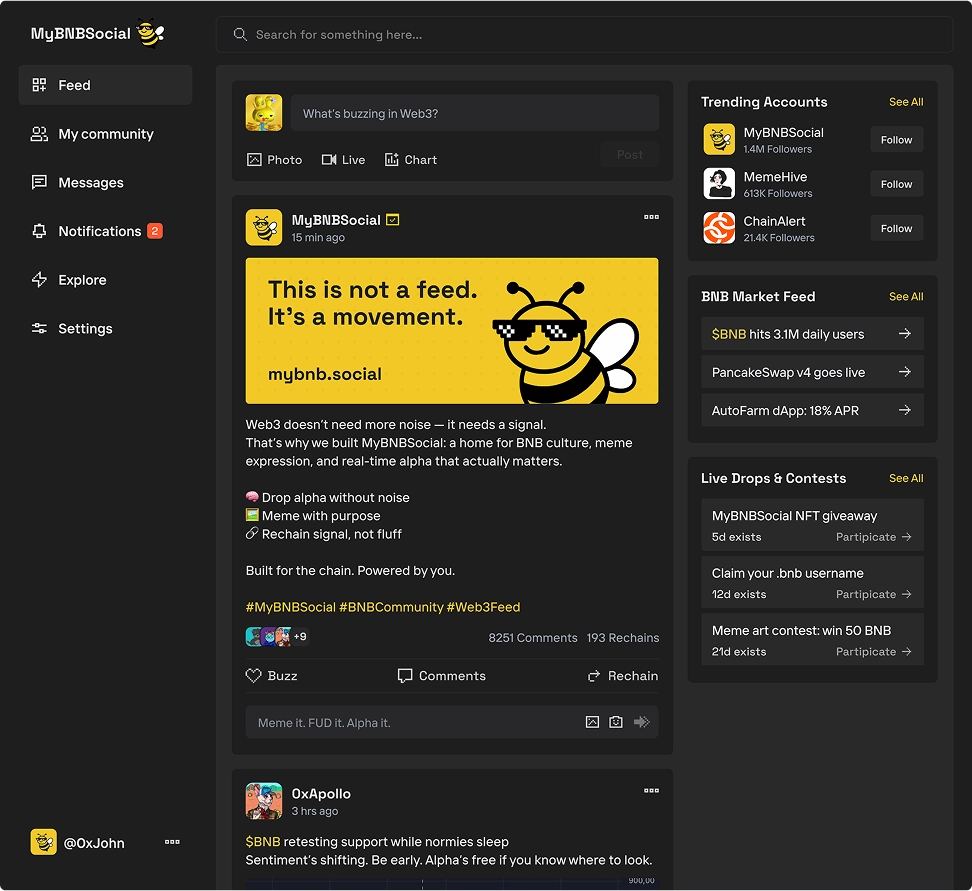Click the @0xJohn username
972x891 pixels.
[94, 843]
